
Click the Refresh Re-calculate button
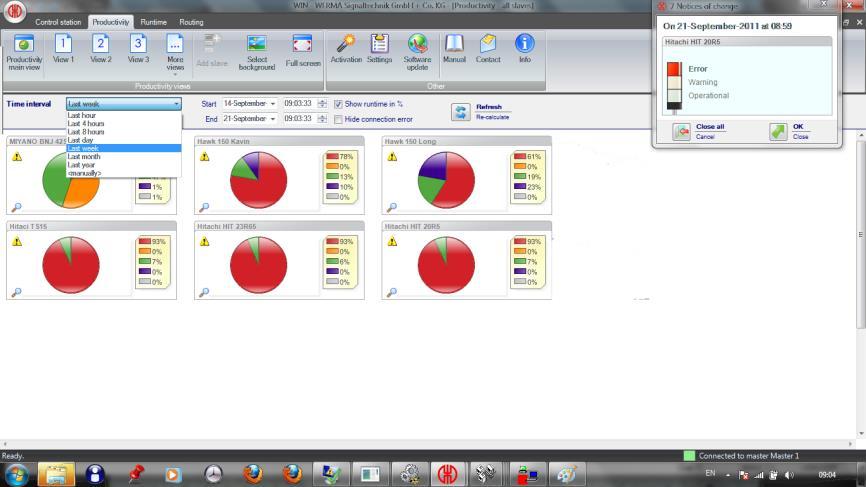coord(480,112)
